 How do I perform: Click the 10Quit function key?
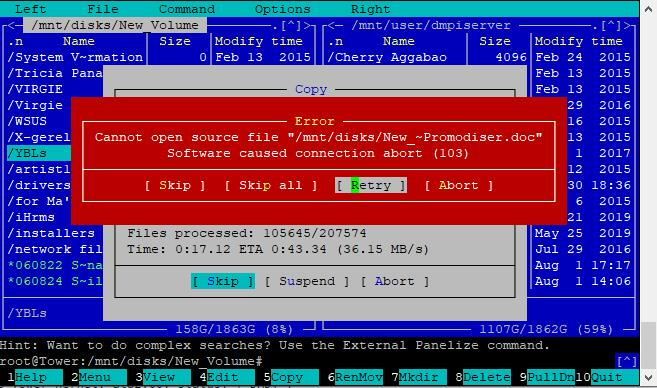[x=607, y=377]
